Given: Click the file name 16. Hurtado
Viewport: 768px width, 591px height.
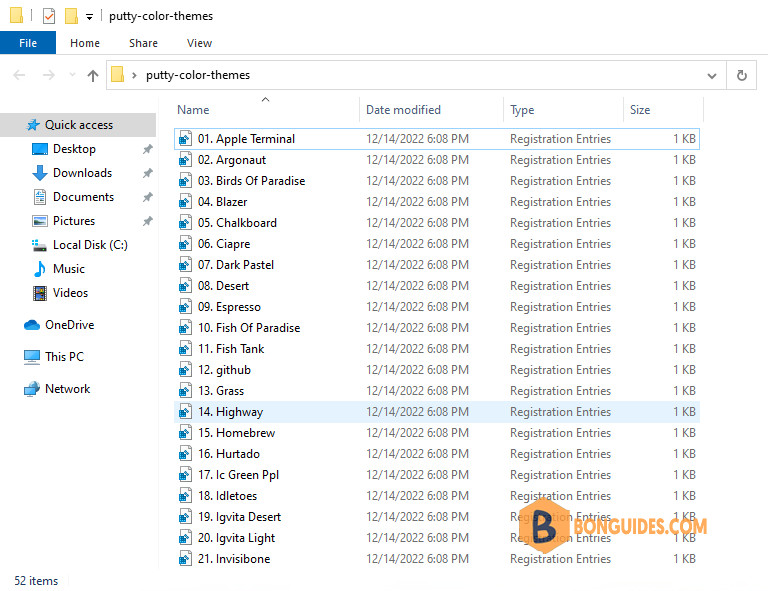Looking at the screenshot, I should [229, 454].
